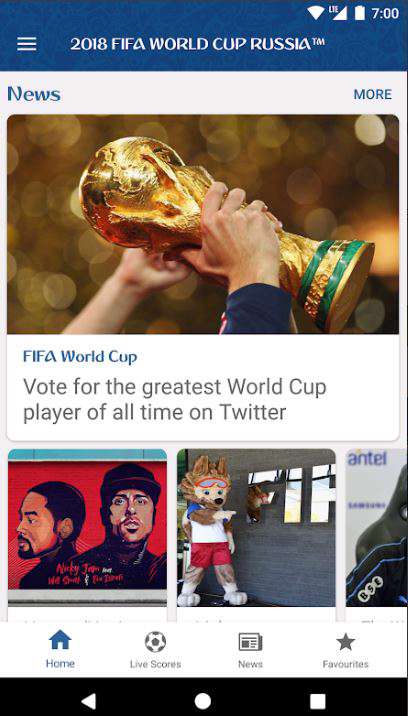Open the World Cup trophy news image
408x716 pixels.
click(x=203, y=224)
